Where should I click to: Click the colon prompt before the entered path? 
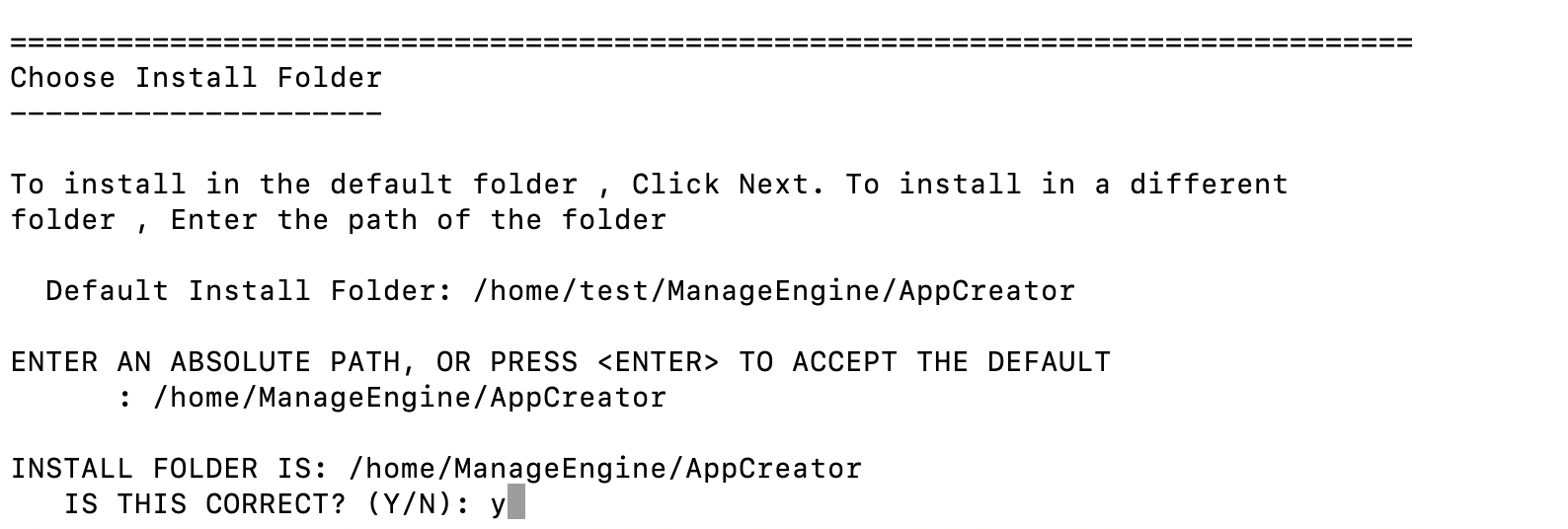click(125, 398)
